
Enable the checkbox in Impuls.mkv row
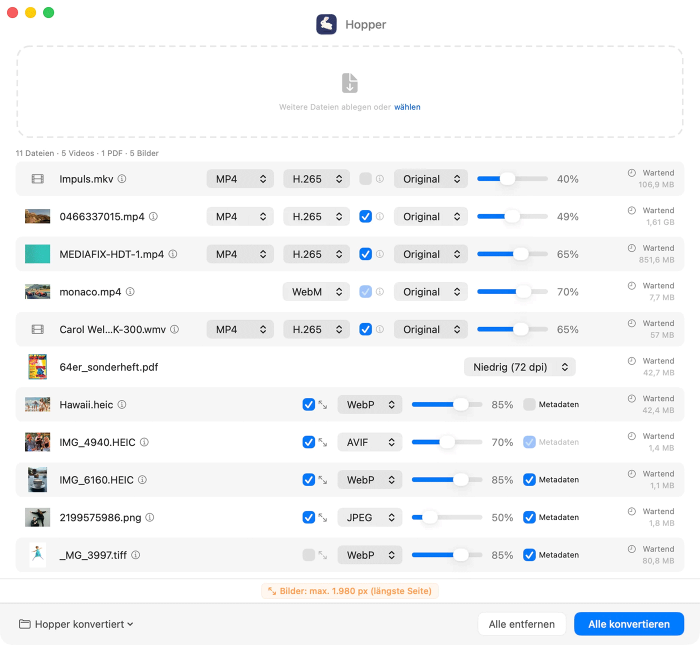tap(366, 179)
